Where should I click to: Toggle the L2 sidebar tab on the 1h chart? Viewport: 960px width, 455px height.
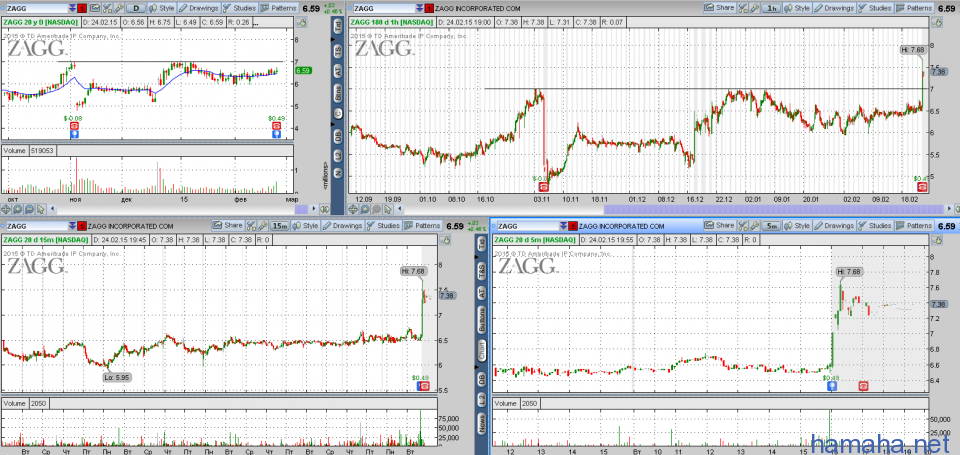(x=338, y=157)
